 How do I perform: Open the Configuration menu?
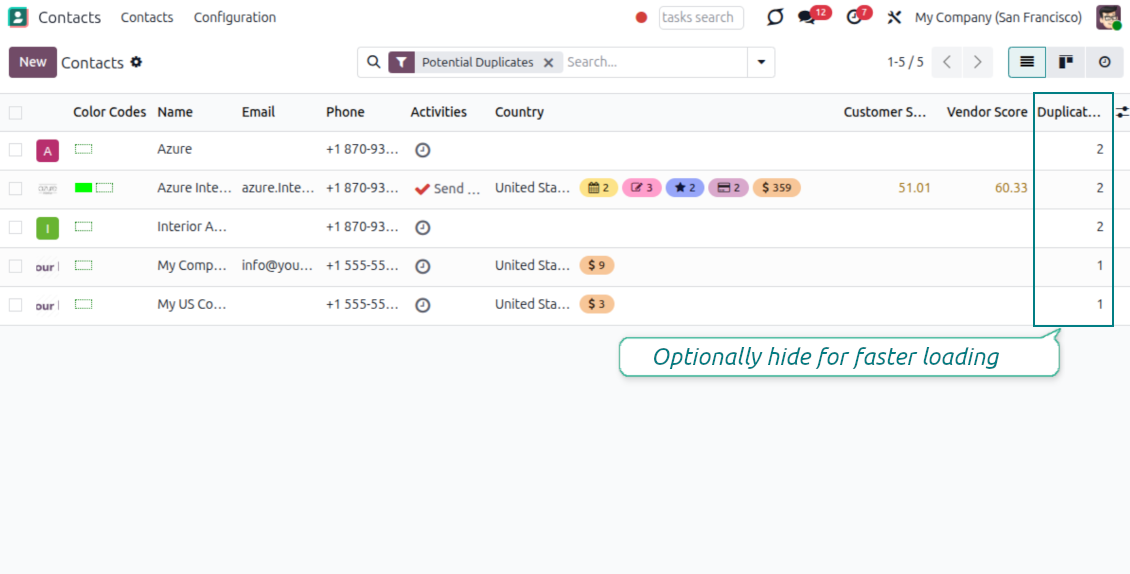[x=235, y=18]
